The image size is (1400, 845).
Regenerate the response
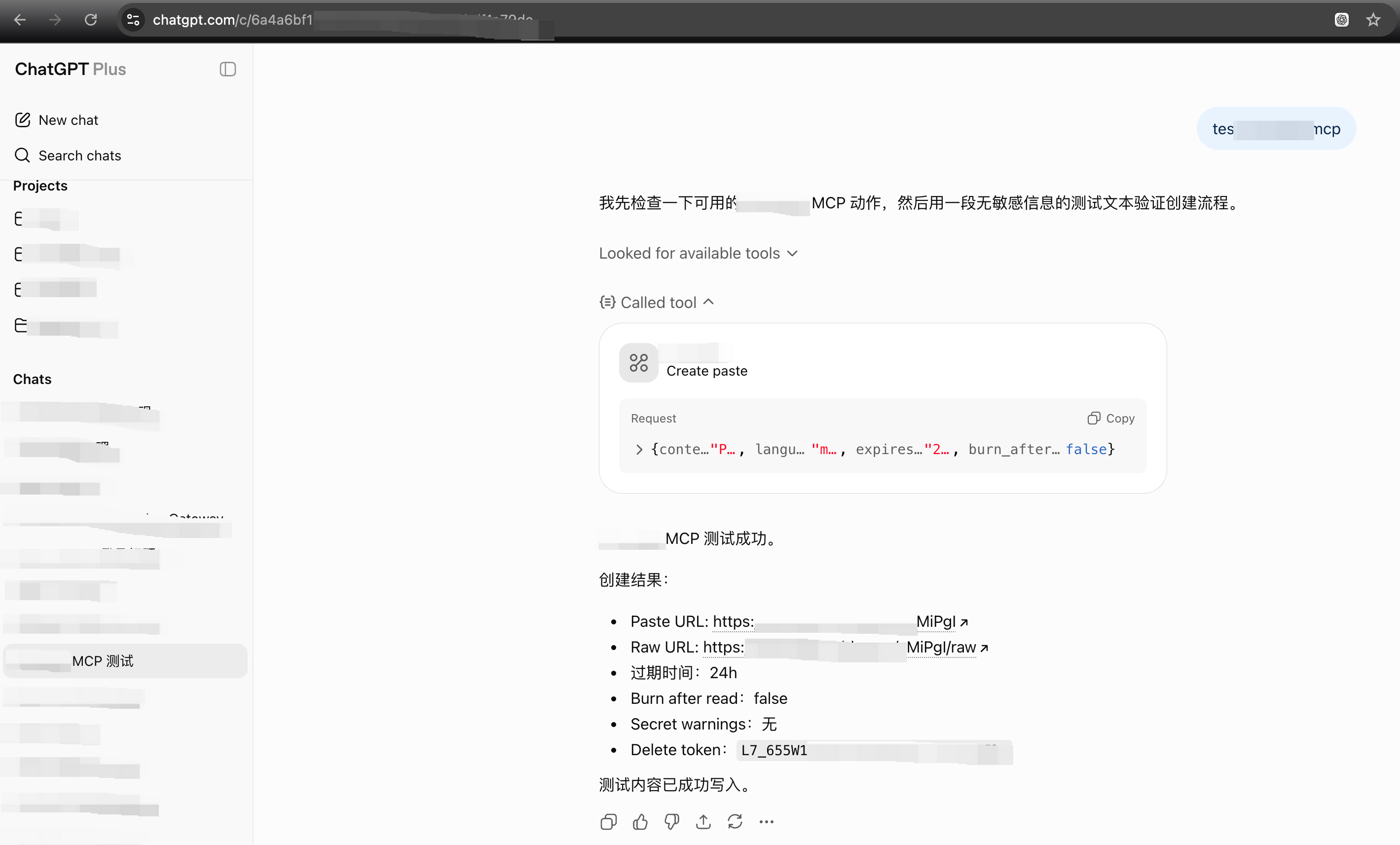coord(735,822)
